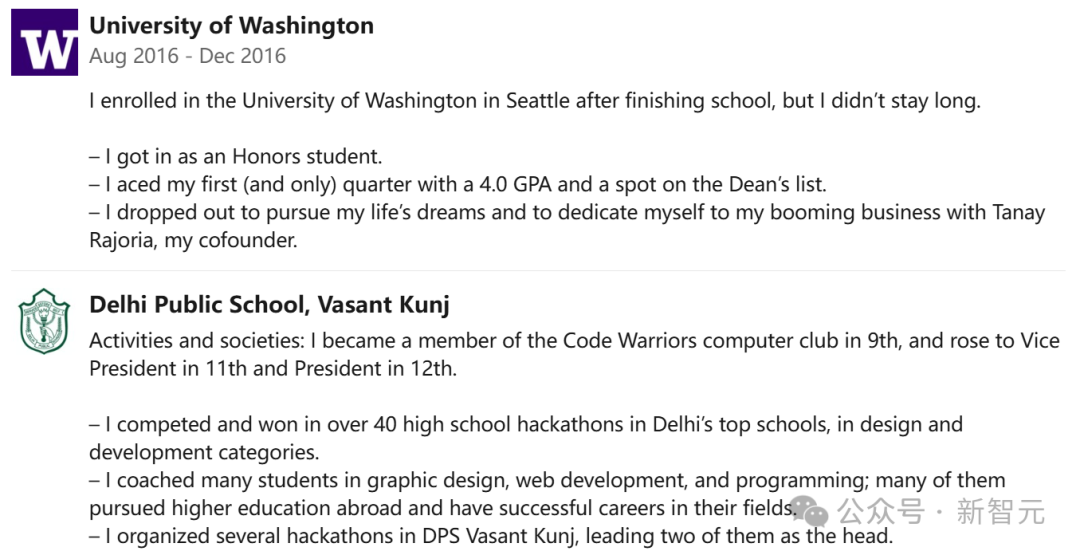Click the 'I got in as an Honors student' line
Viewport: 1080px width, 555px height.
236,156
